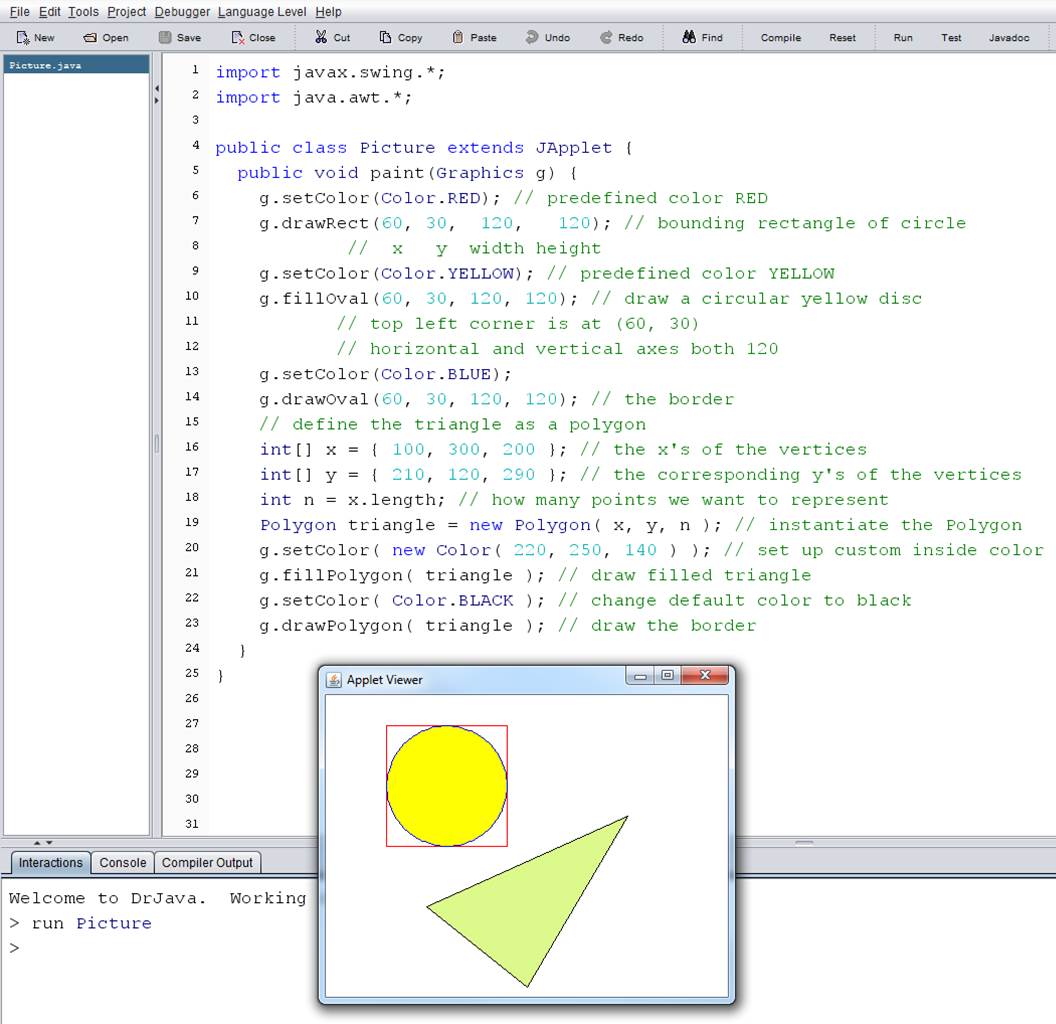
Task: Click 'drawOval' in line 14
Action: [325, 399]
